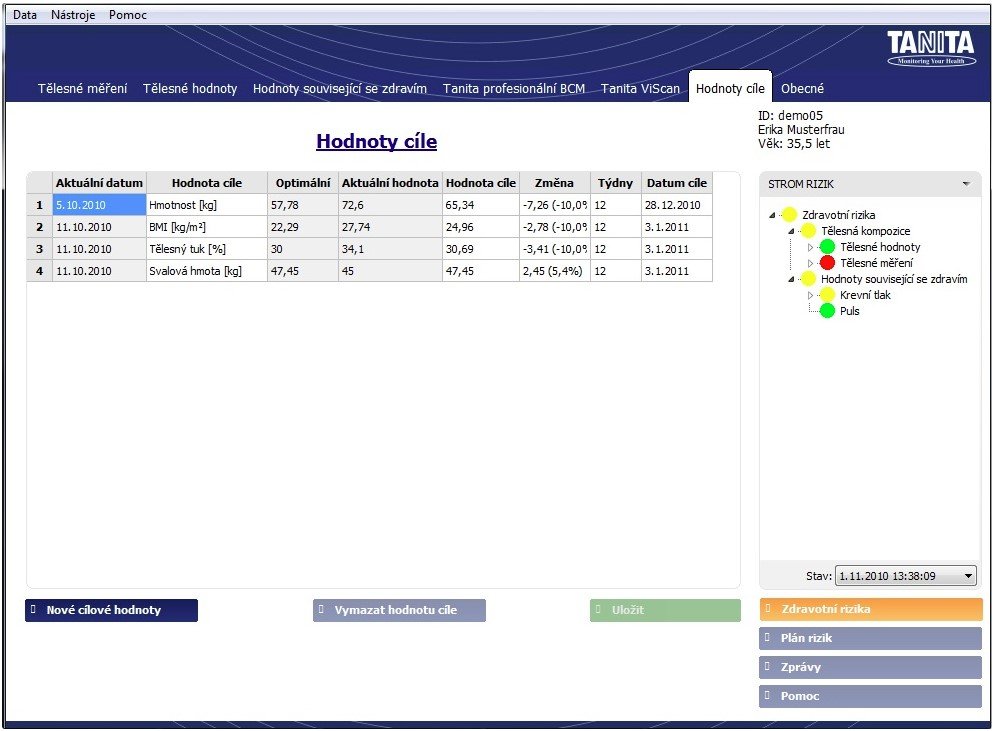This screenshot has height=731, width=994.
Task: Open the STROM RIZIK panel menu arrow
Action: (x=965, y=184)
